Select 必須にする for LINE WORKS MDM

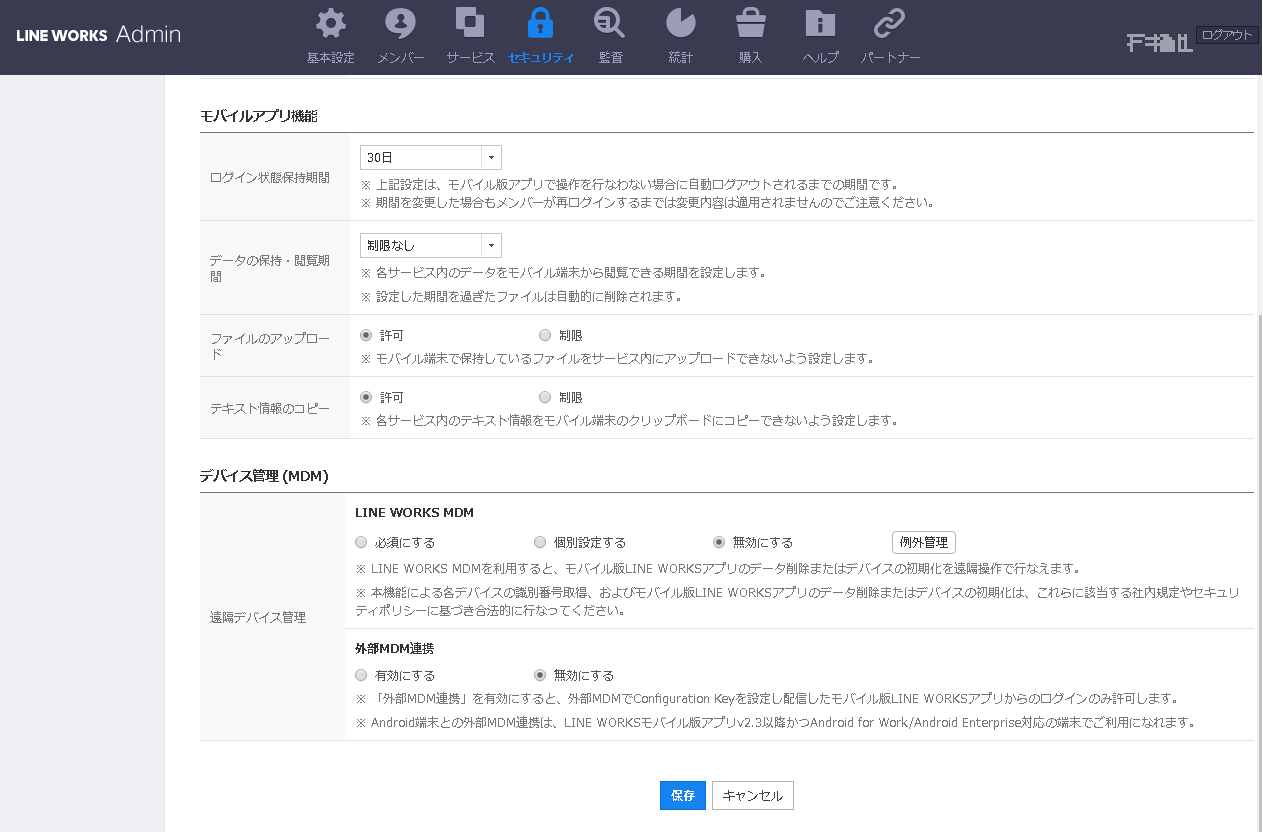[362, 543]
